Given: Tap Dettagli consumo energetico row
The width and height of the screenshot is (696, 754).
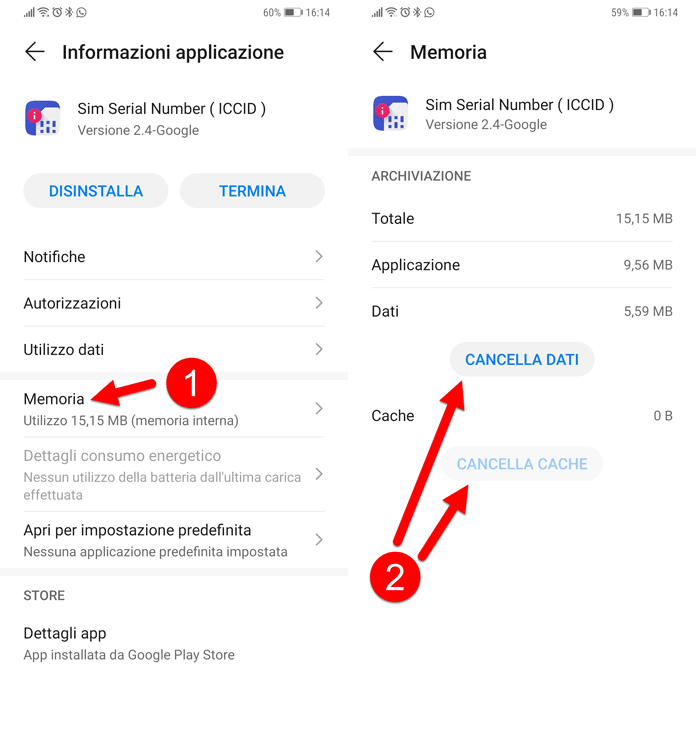Looking at the screenshot, I should click(x=160, y=474).
